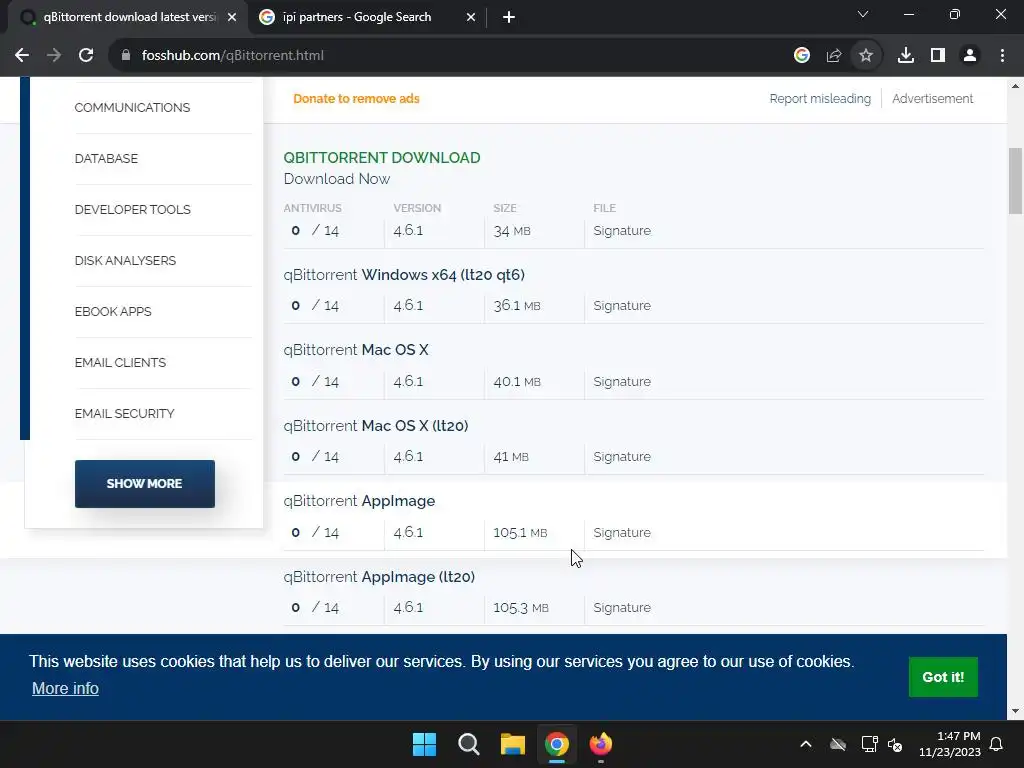
Task: Open File Explorer from taskbar
Action: [x=513, y=744]
